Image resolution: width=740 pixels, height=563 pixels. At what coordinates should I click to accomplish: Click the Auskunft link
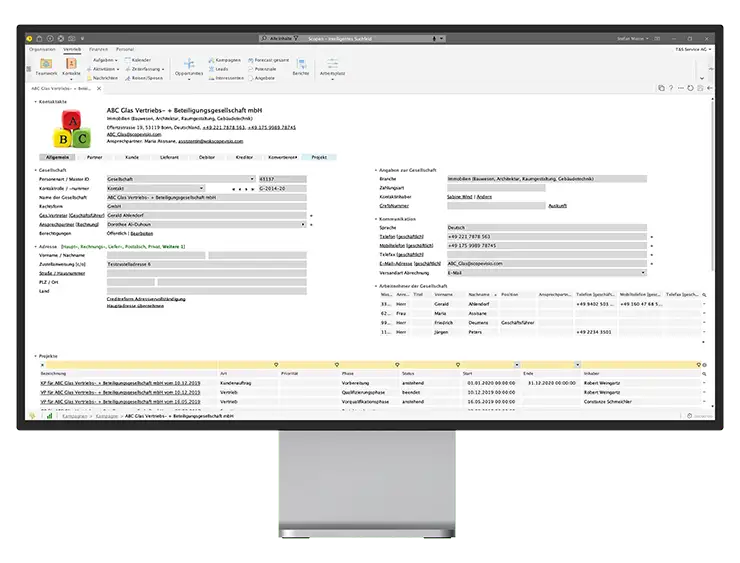[x=558, y=205]
